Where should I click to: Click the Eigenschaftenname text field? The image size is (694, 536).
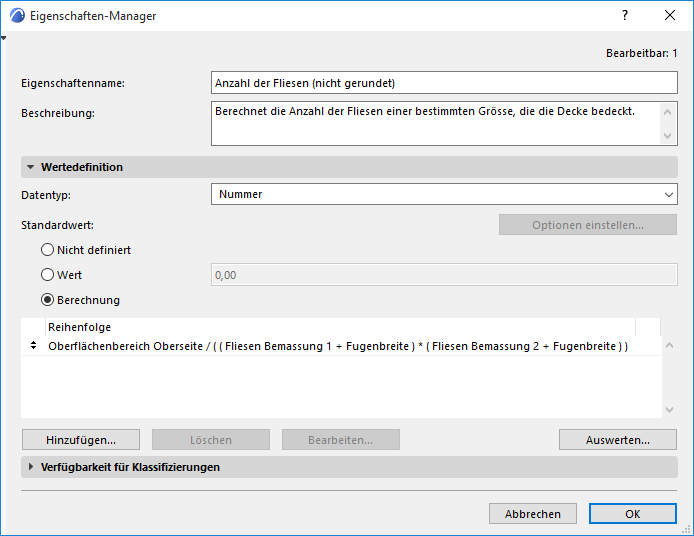point(444,83)
